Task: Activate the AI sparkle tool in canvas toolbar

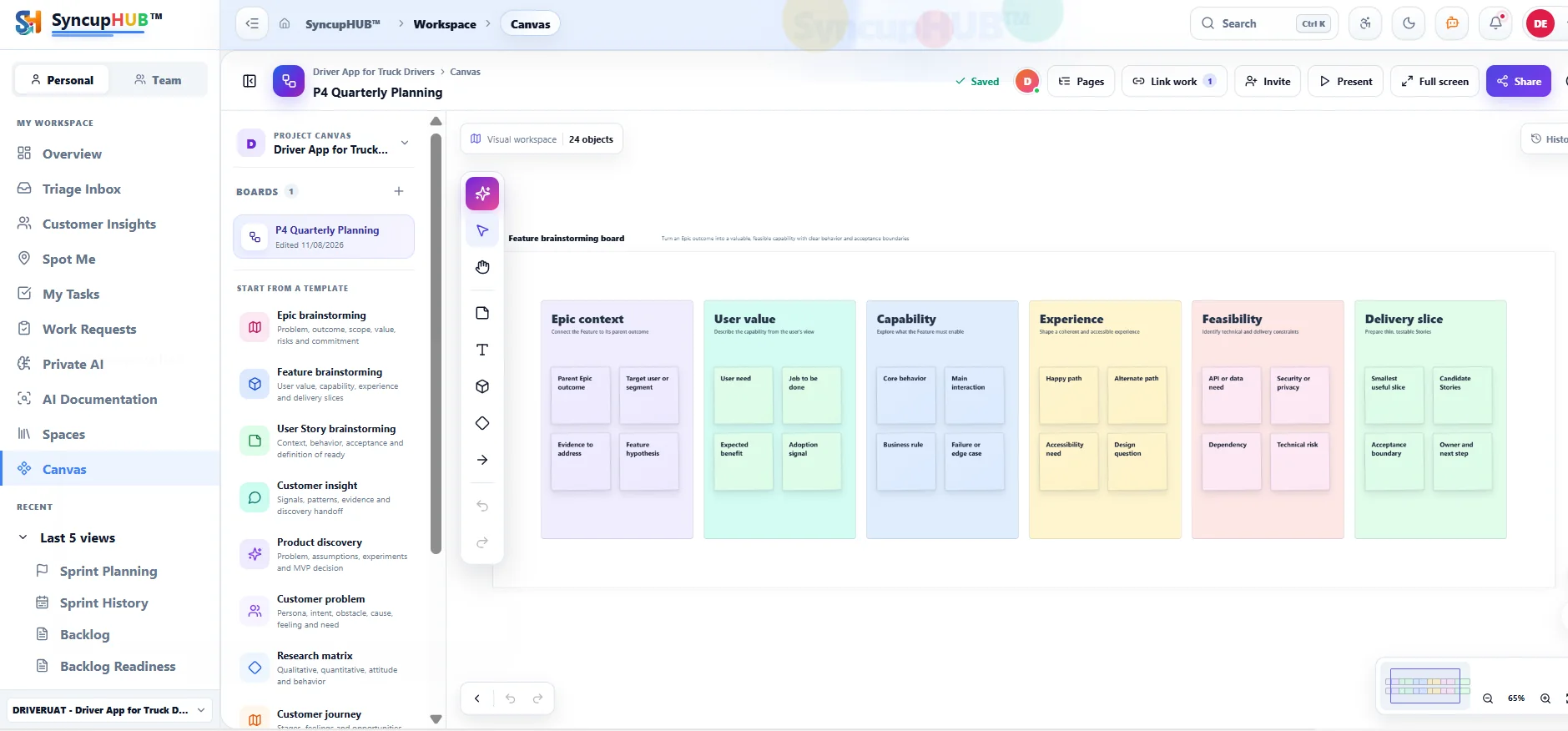Action: click(x=482, y=194)
